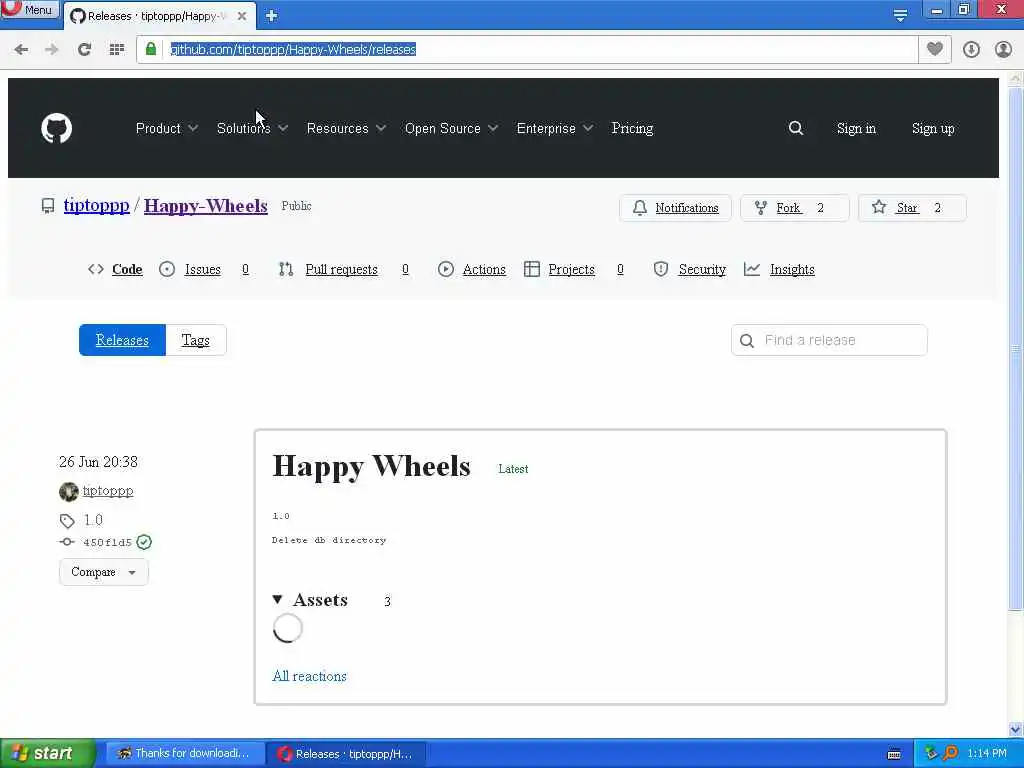Go to GitHub home via Octocat logo
The height and width of the screenshot is (768, 1024).
tap(57, 128)
